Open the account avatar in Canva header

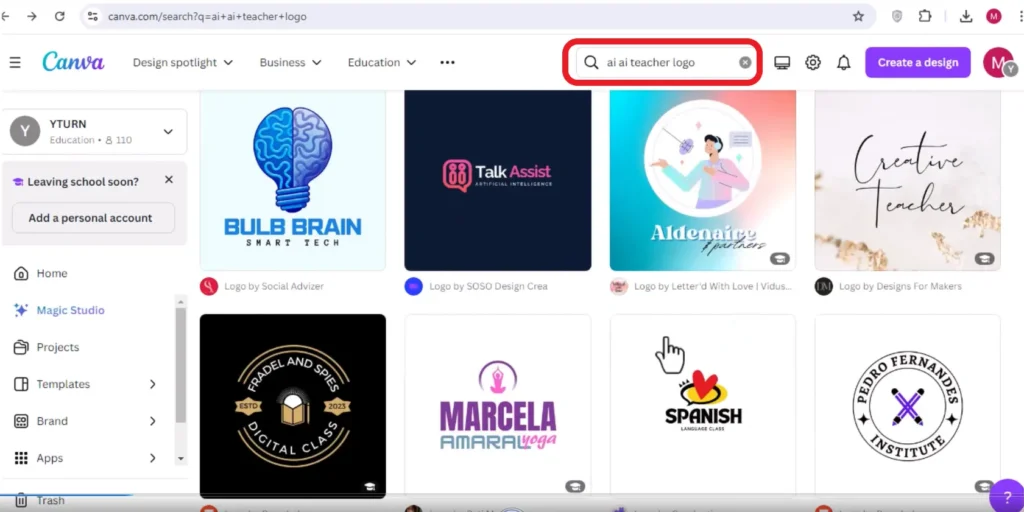click(x=999, y=63)
